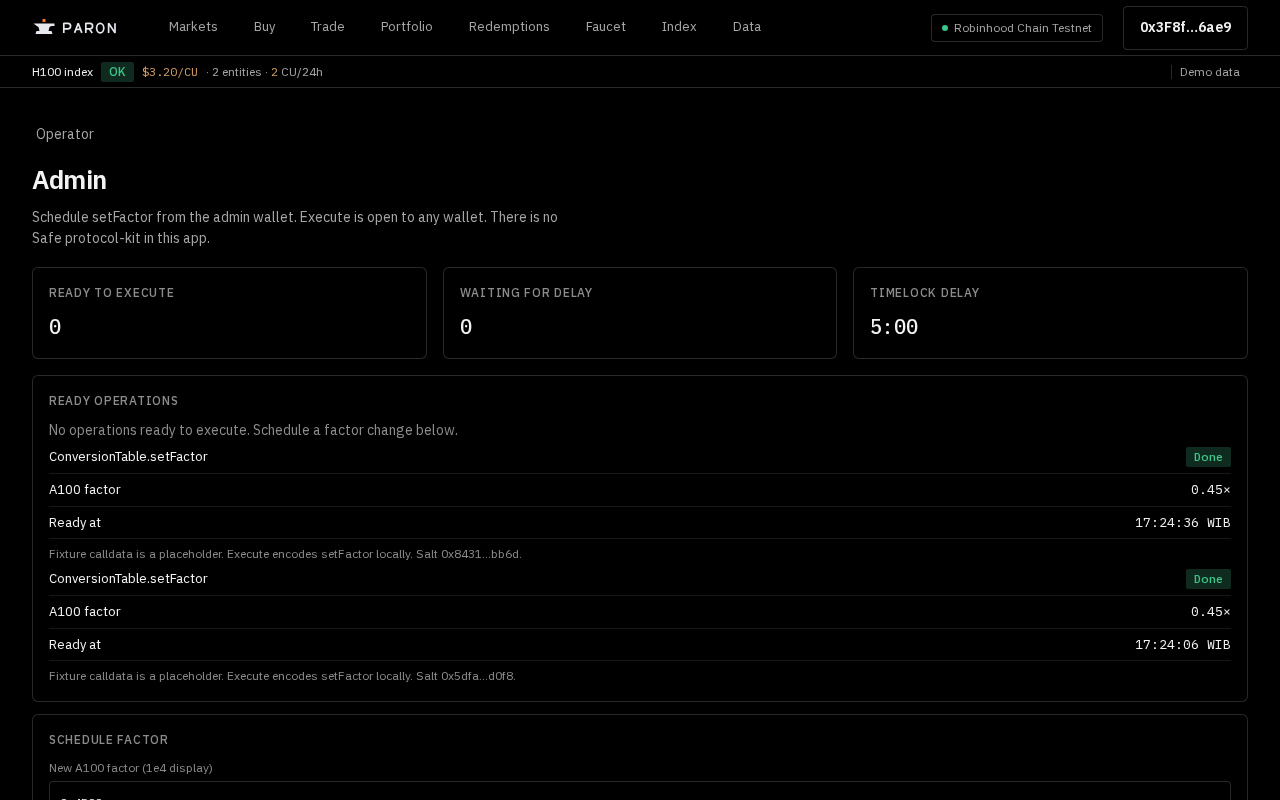Click the 17:24:06 WIB ready time
The width and height of the screenshot is (1280, 800).
tap(1183, 645)
